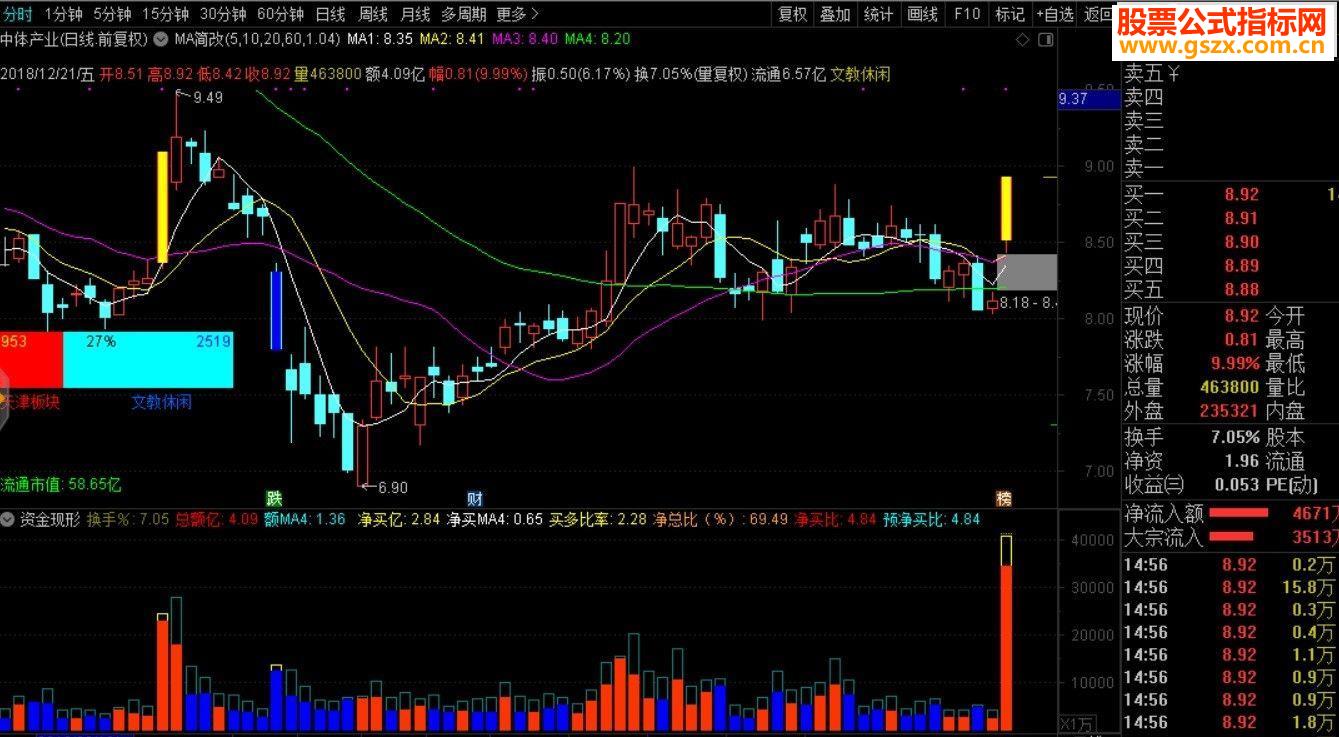Click the red 953 bar segment
The height and width of the screenshot is (737, 1339).
tap(31, 360)
